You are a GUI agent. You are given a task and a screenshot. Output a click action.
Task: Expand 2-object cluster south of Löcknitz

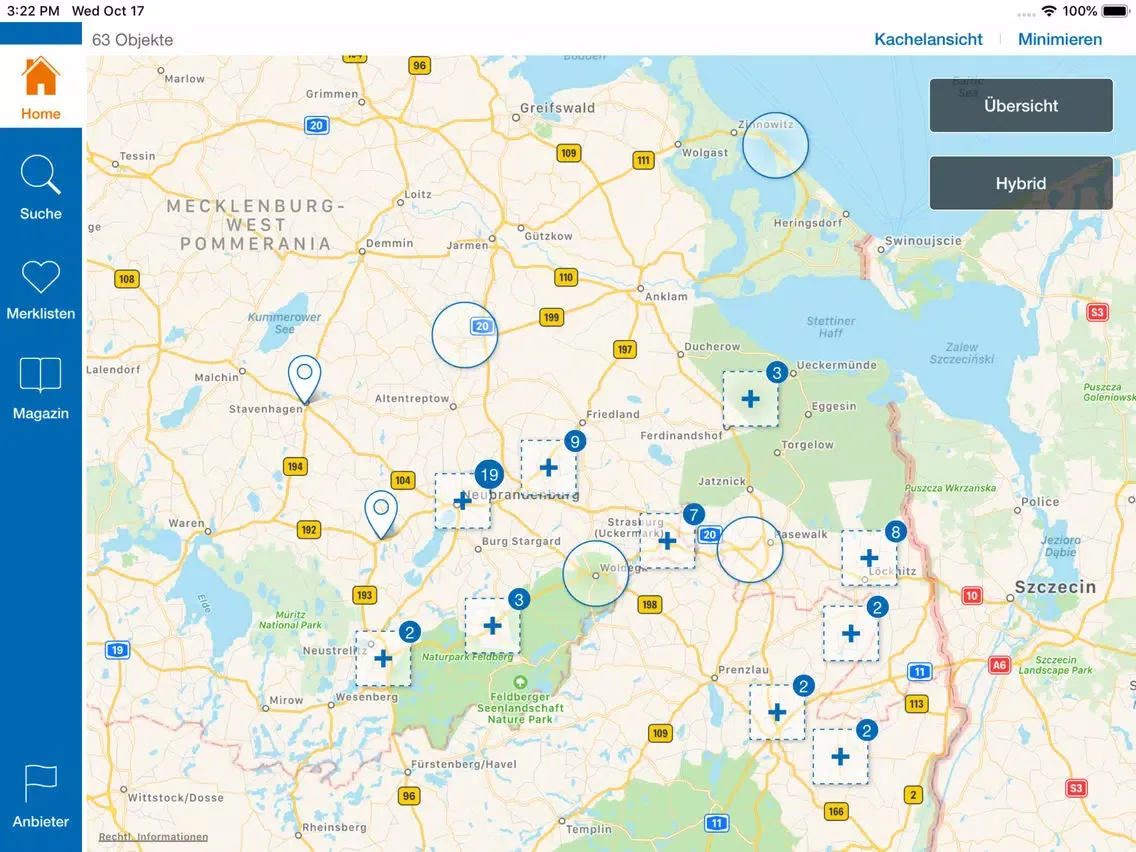(851, 634)
